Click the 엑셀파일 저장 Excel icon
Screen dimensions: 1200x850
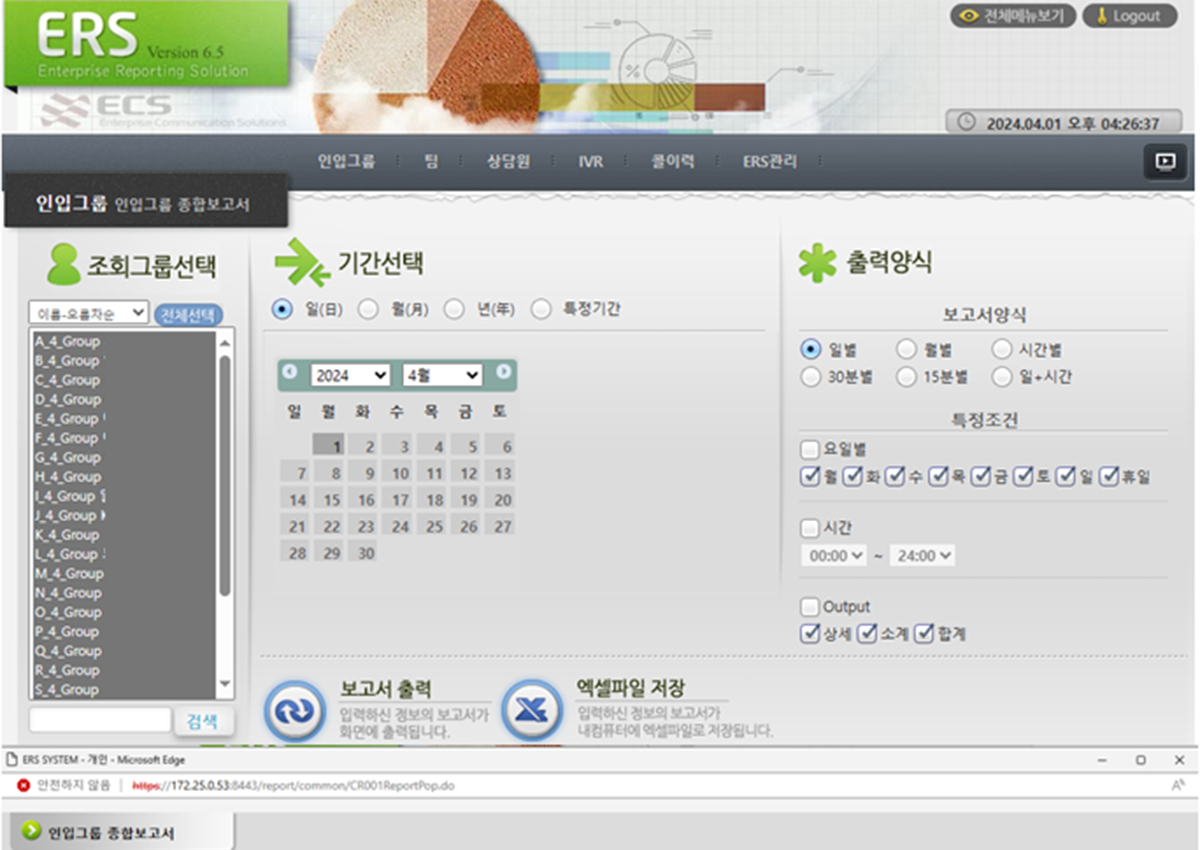(531, 711)
